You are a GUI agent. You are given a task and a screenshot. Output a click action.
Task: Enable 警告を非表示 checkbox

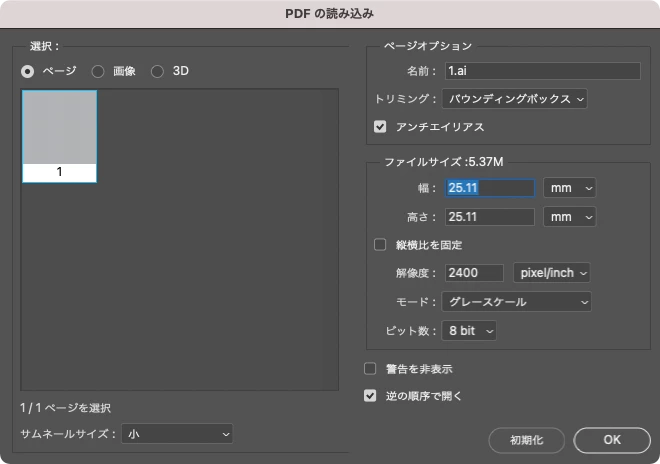[x=370, y=369]
